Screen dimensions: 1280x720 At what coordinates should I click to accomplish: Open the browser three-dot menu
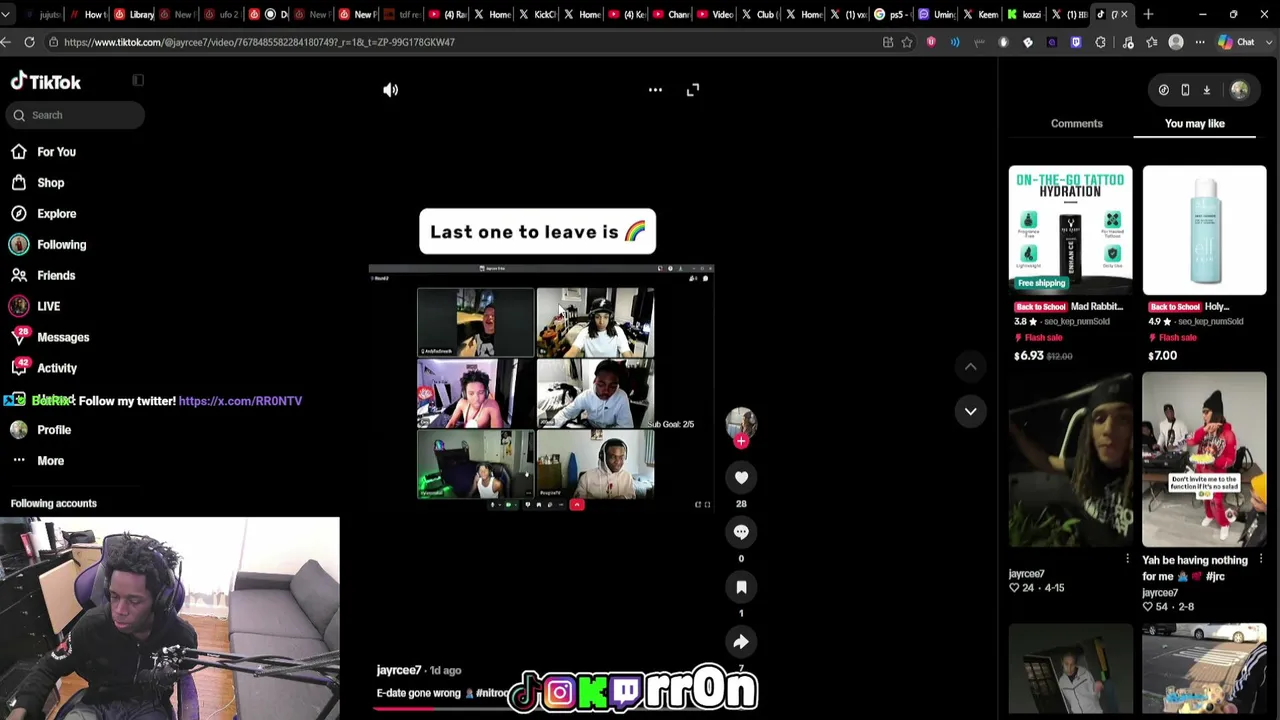(1200, 42)
